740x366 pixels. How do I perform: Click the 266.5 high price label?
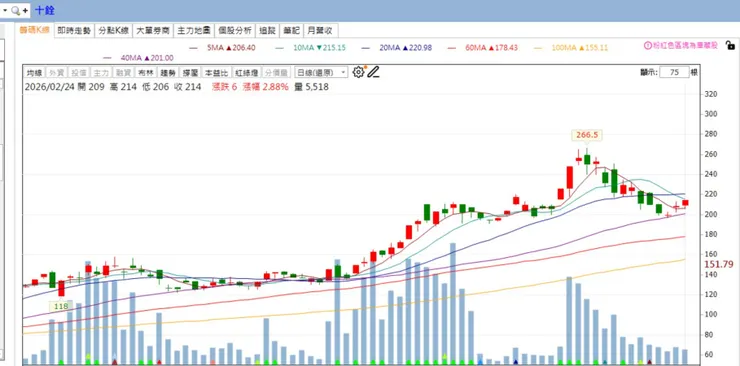tap(587, 135)
